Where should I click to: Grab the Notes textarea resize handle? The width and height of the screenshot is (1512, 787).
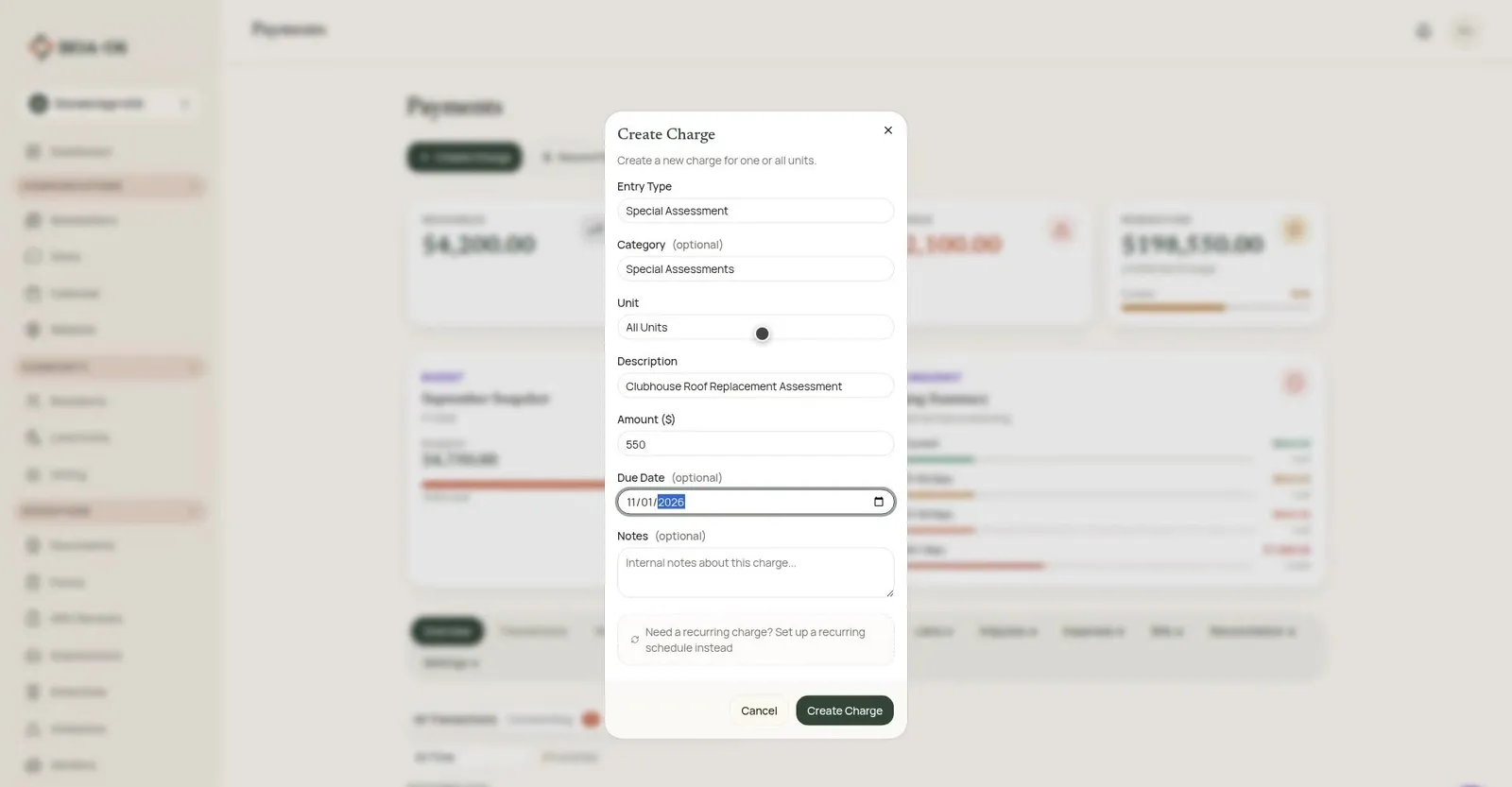[x=889, y=592]
